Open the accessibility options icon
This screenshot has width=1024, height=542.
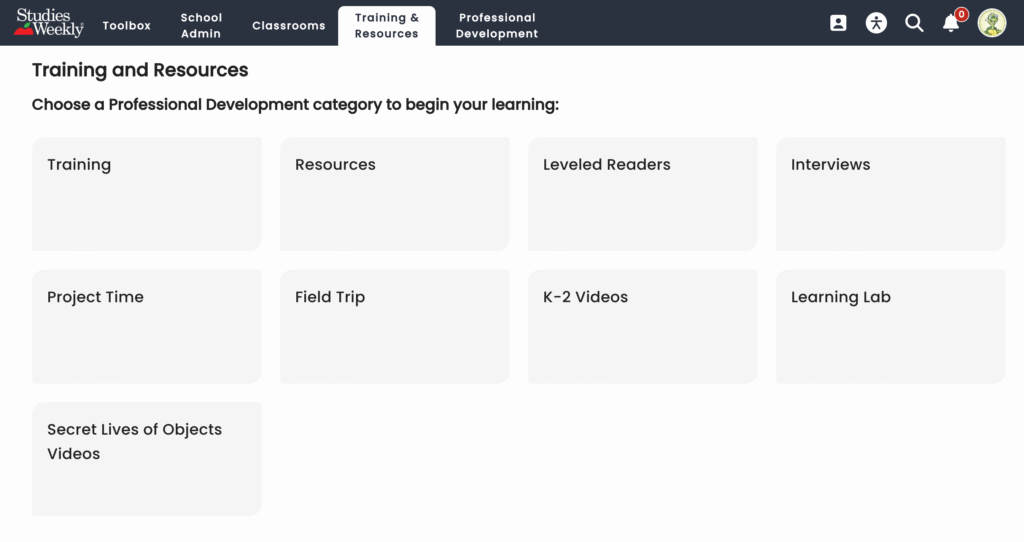click(x=876, y=24)
